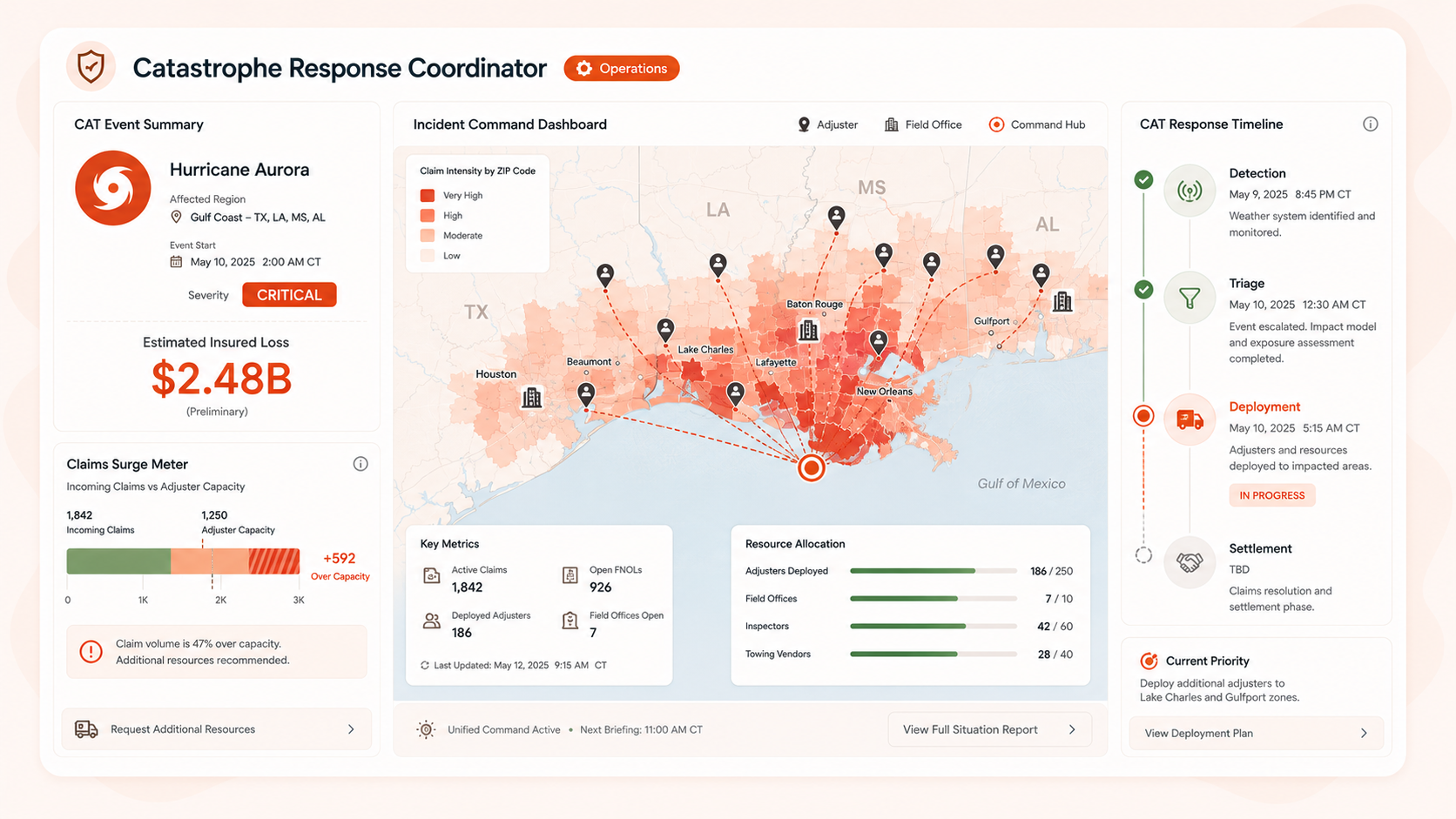The width and height of the screenshot is (1456, 819).
Task: Click the CAT Response Timeline info icon
Action: (1371, 124)
